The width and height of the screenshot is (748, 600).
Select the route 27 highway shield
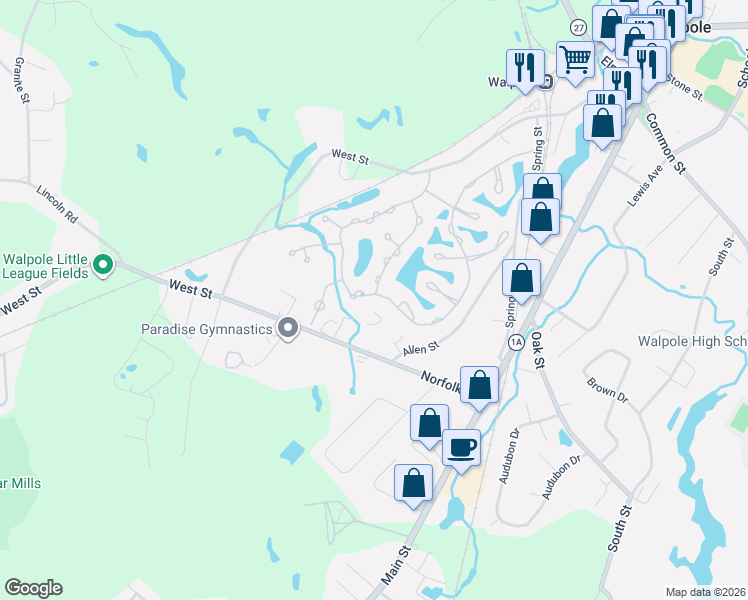[x=579, y=28]
